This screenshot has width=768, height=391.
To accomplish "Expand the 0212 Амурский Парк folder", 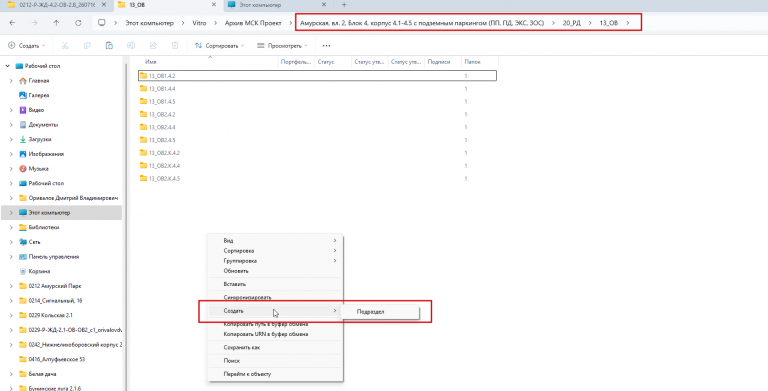I will [x=11, y=286].
